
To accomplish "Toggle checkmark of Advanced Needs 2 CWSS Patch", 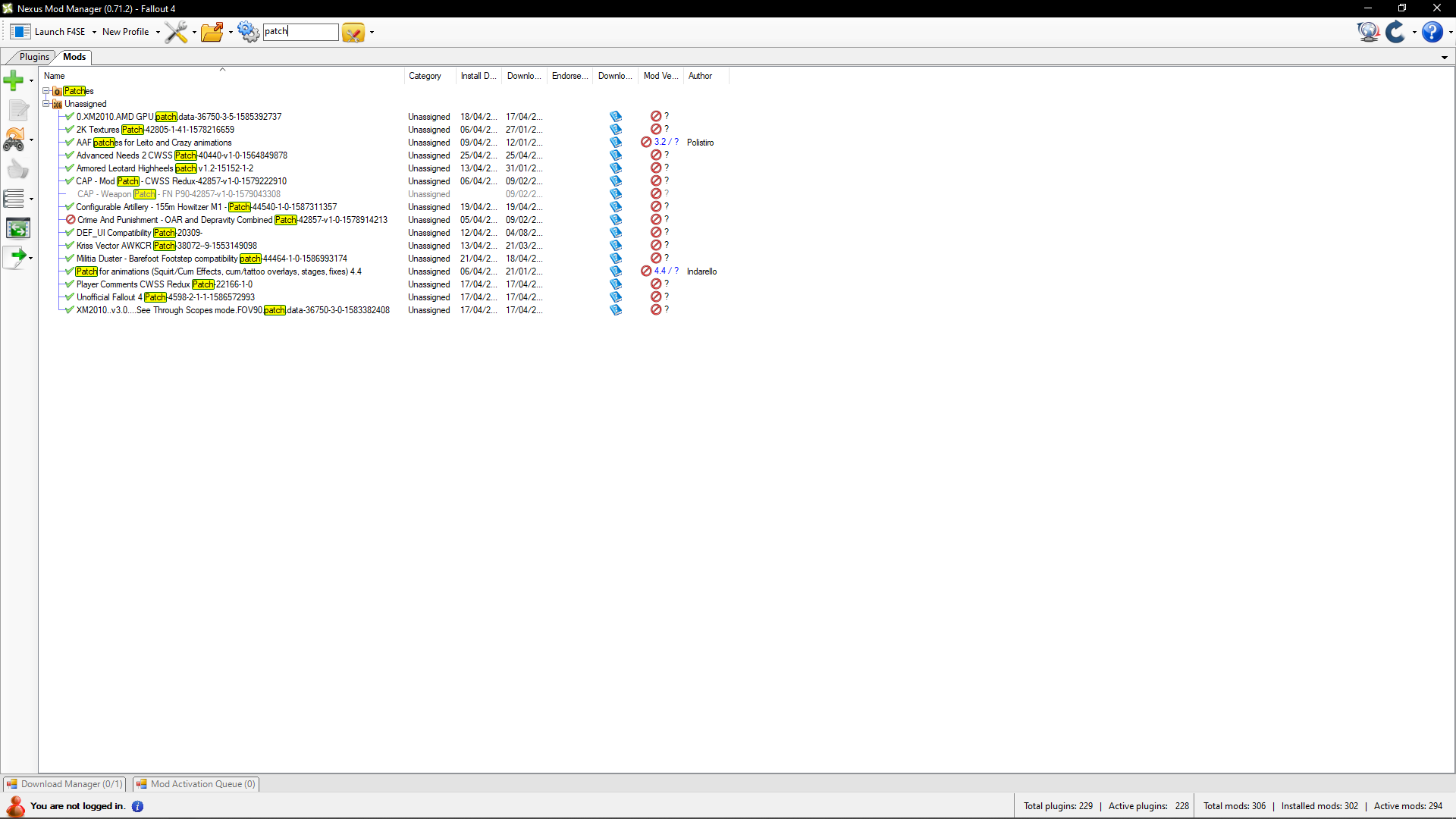I will tap(70, 155).
